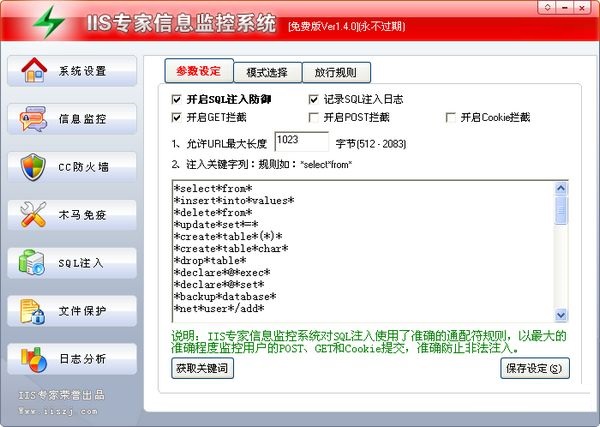Click the 字节(512 - 2083) range hint
The width and height of the screenshot is (600, 427).
(x=371, y=144)
